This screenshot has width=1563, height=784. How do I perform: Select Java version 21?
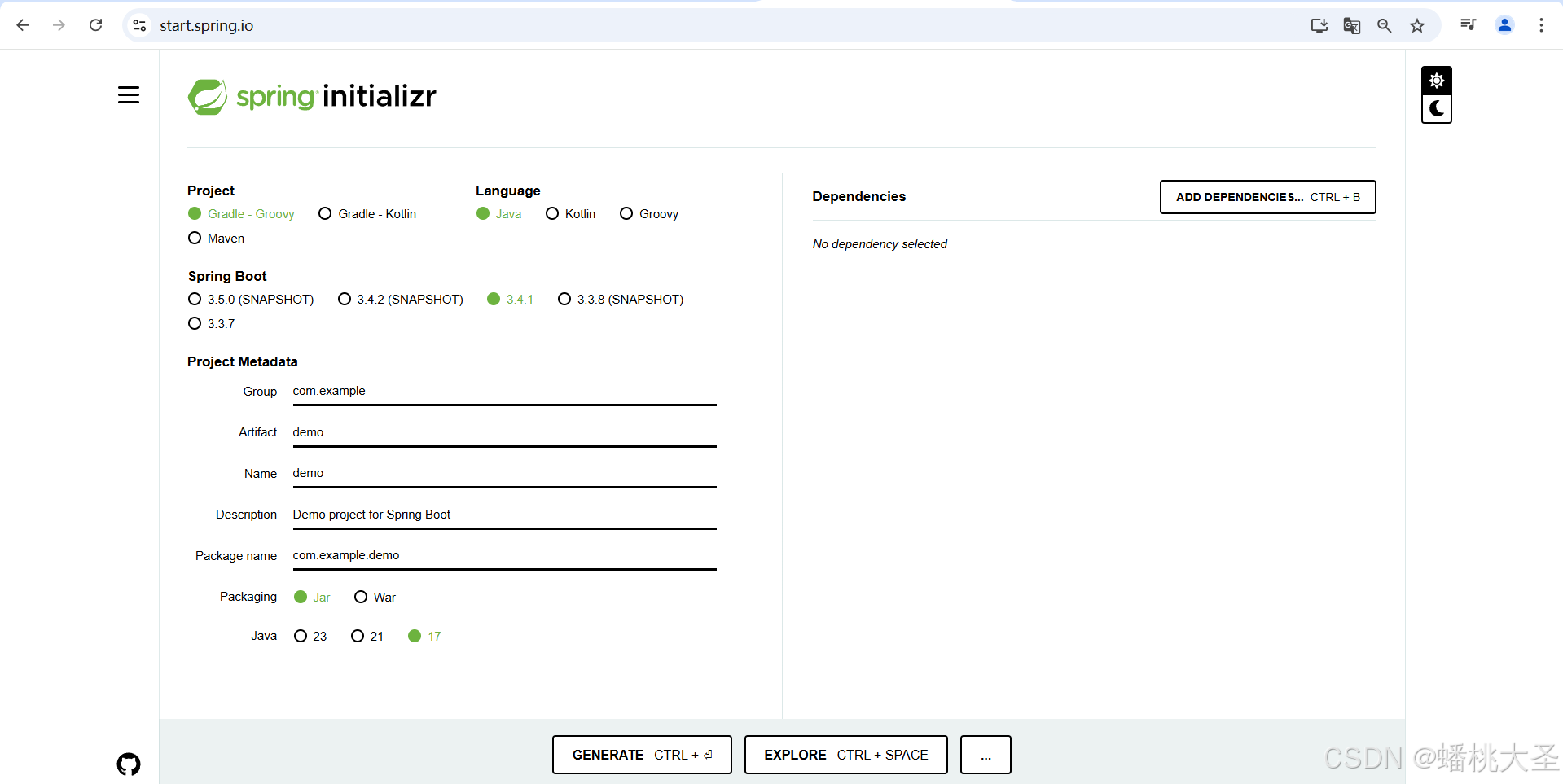367,637
